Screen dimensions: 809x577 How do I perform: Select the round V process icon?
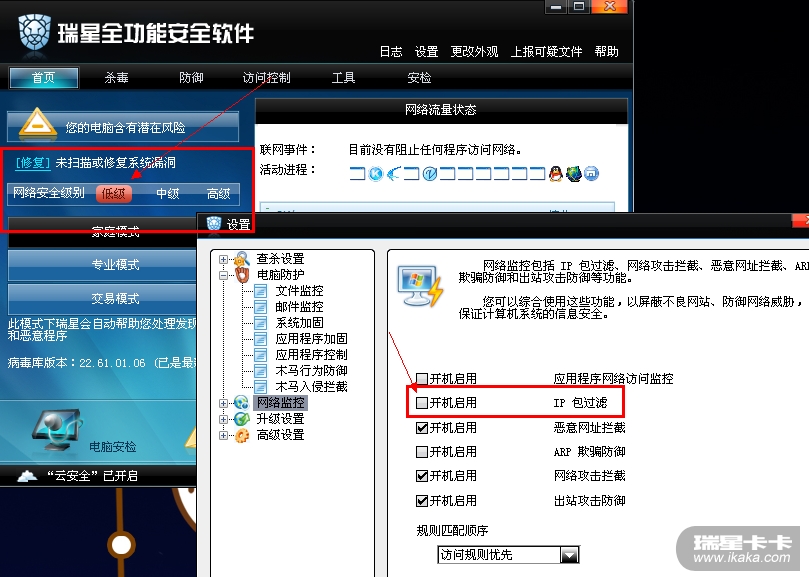click(x=429, y=174)
